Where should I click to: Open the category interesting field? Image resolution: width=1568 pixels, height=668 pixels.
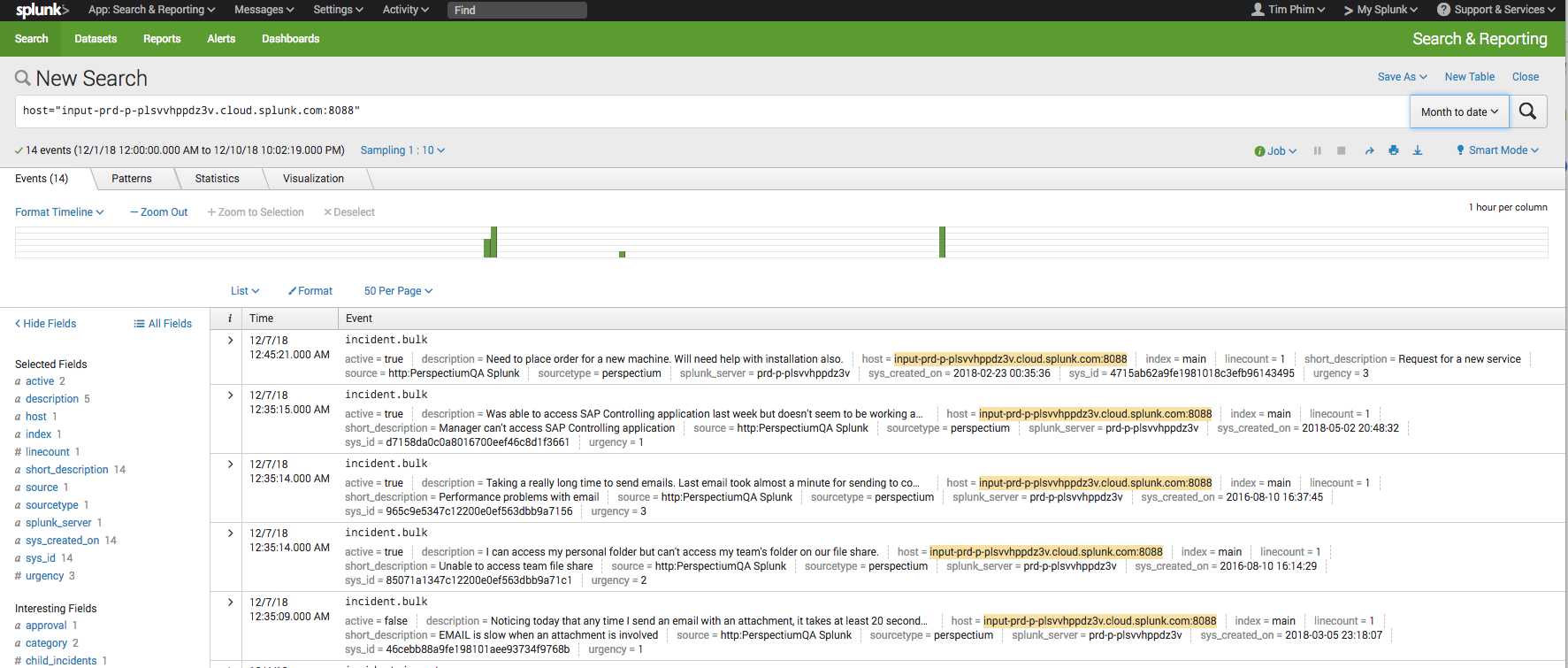coord(46,643)
